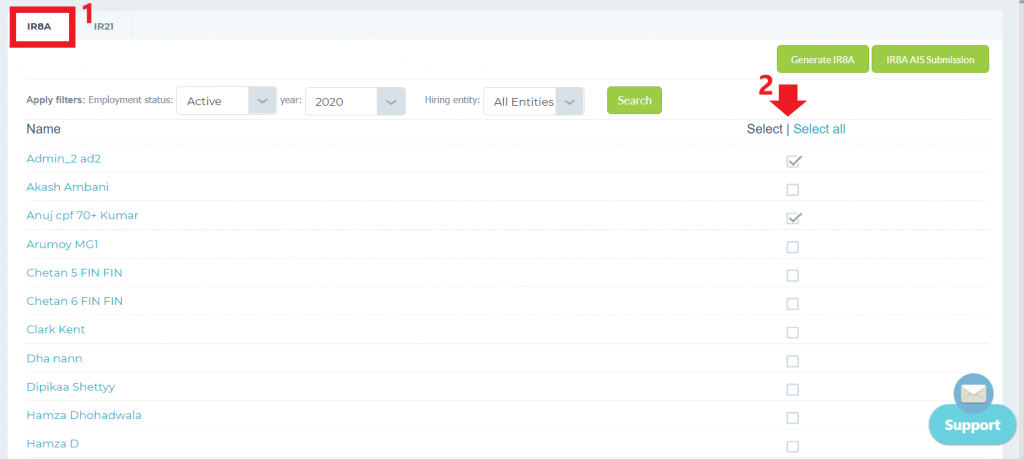This screenshot has width=1024, height=459.
Task: Check the box next to Arumoy MG1
Action: (x=793, y=247)
